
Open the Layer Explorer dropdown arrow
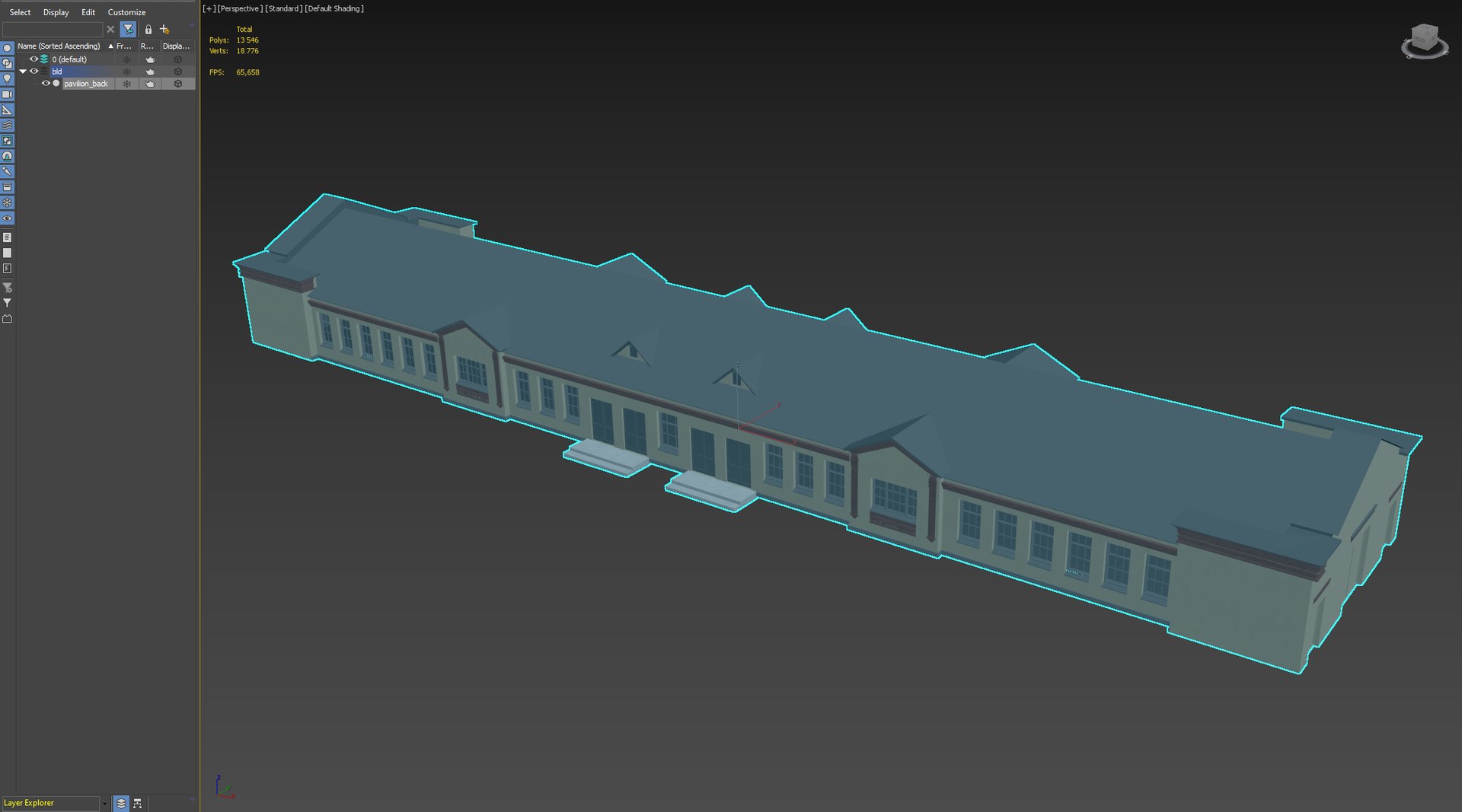click(x=104, y=804)
